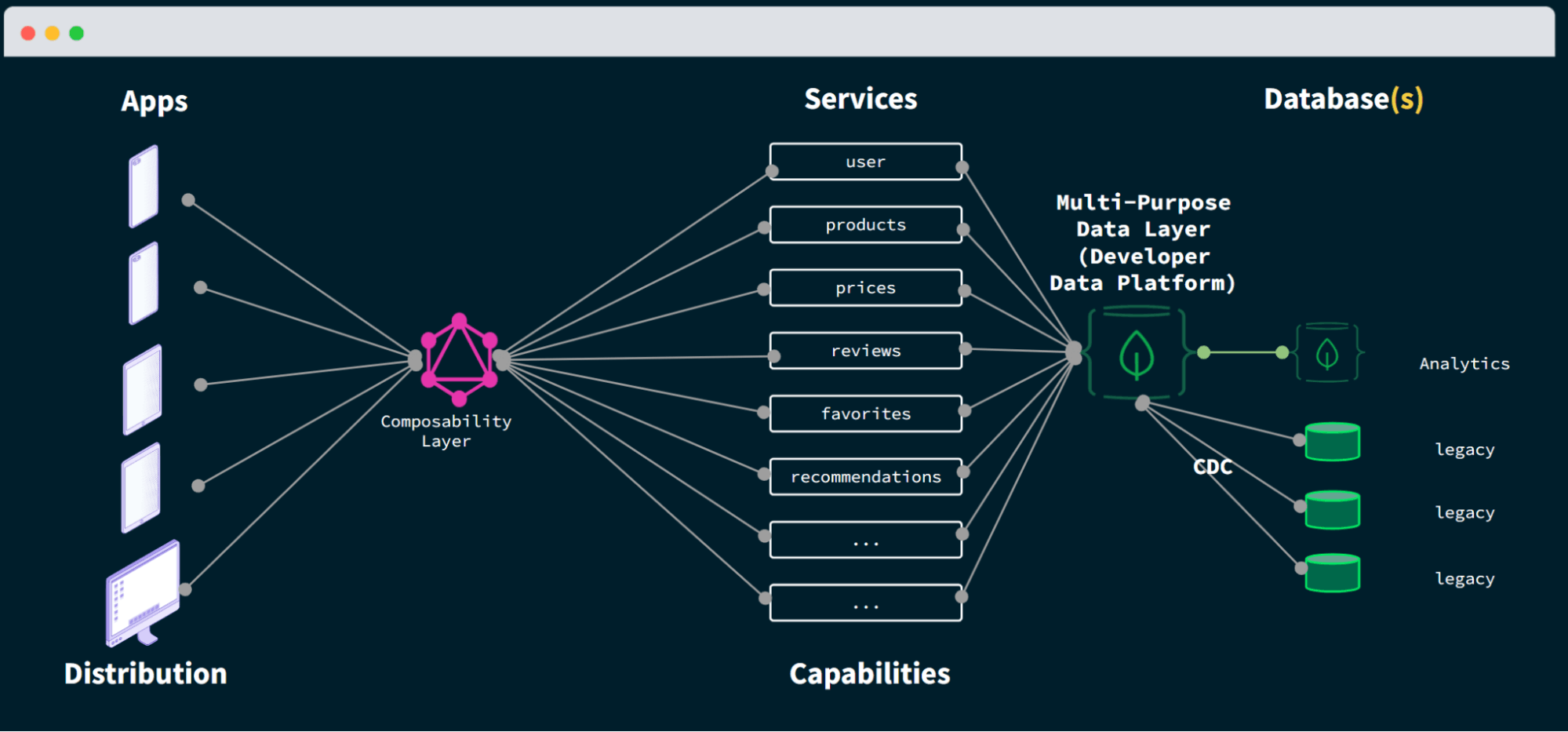Screen dimensions: 1568x732
Task: Select the reviews service box
Action: pos(865,351)
